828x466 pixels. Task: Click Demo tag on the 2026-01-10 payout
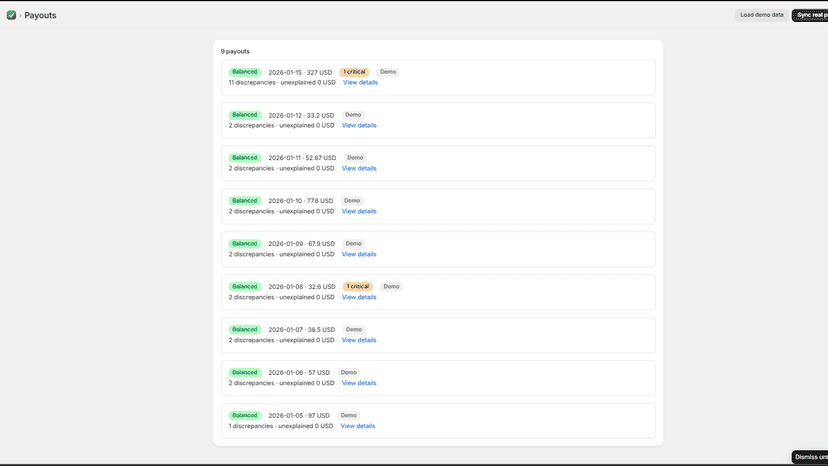click(352, 201)
